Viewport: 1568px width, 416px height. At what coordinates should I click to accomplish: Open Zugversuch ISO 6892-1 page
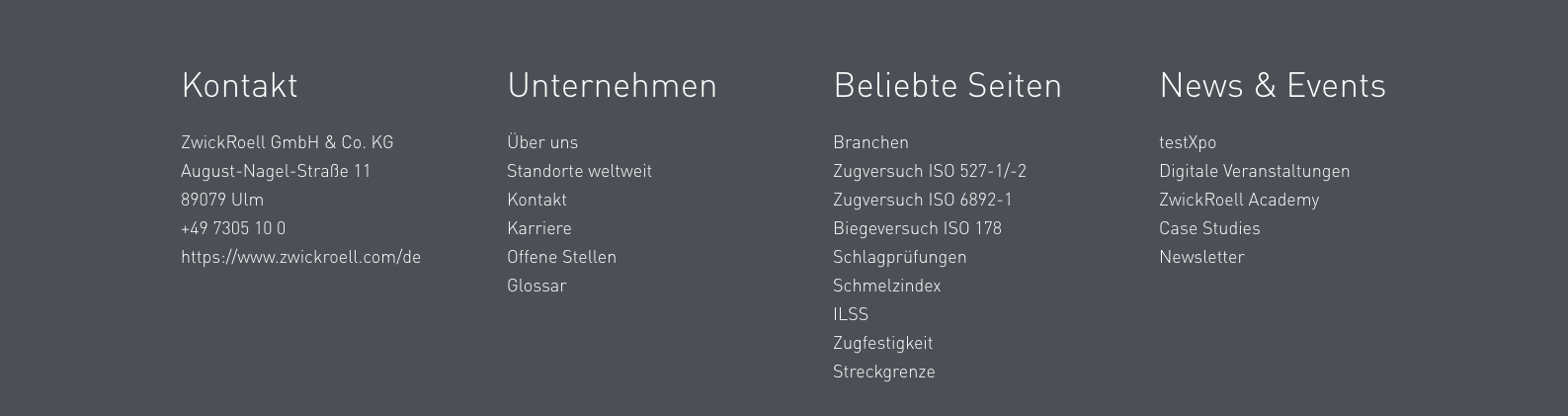922,200
